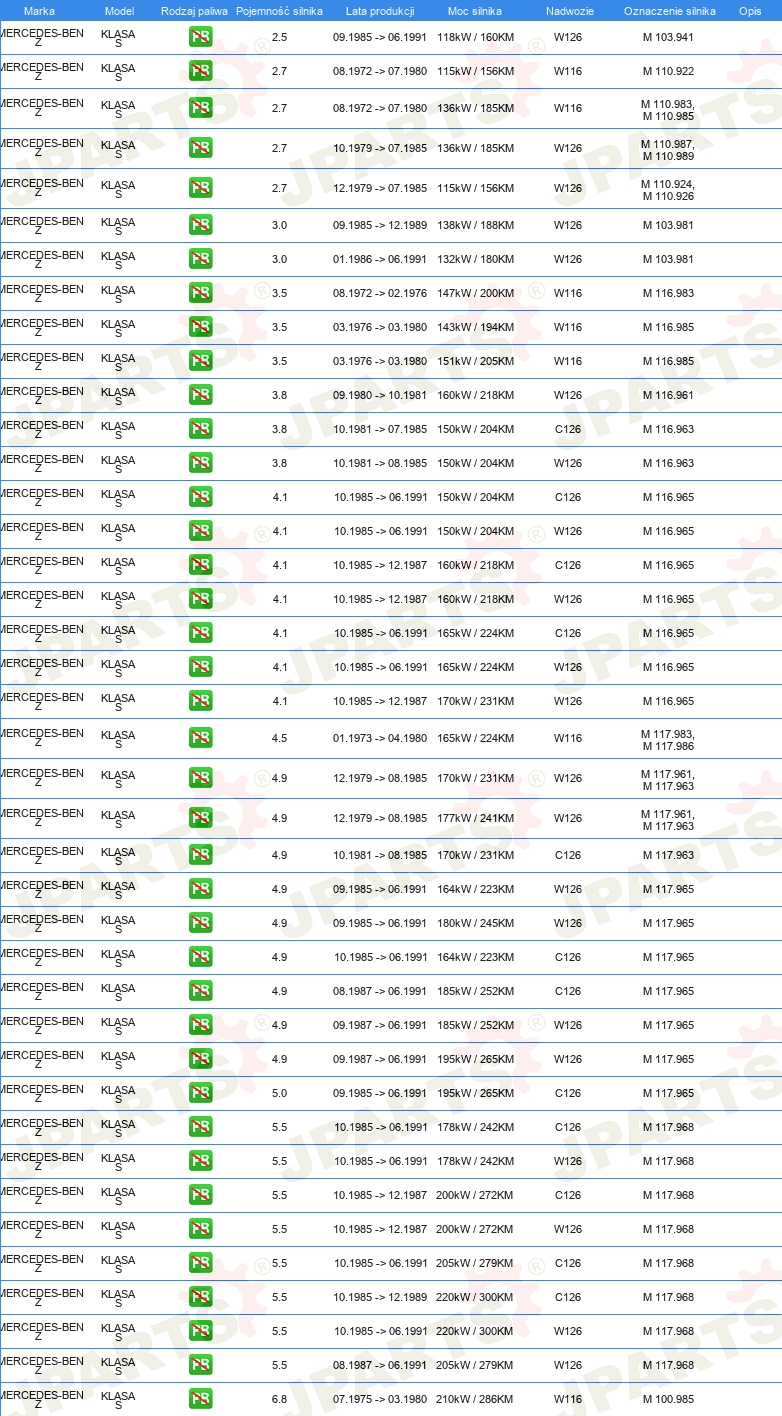Screen dimensions: 782x1416
Task: Click production dates 07.1975 -> 03.1980
Action: click(380, 1399)
